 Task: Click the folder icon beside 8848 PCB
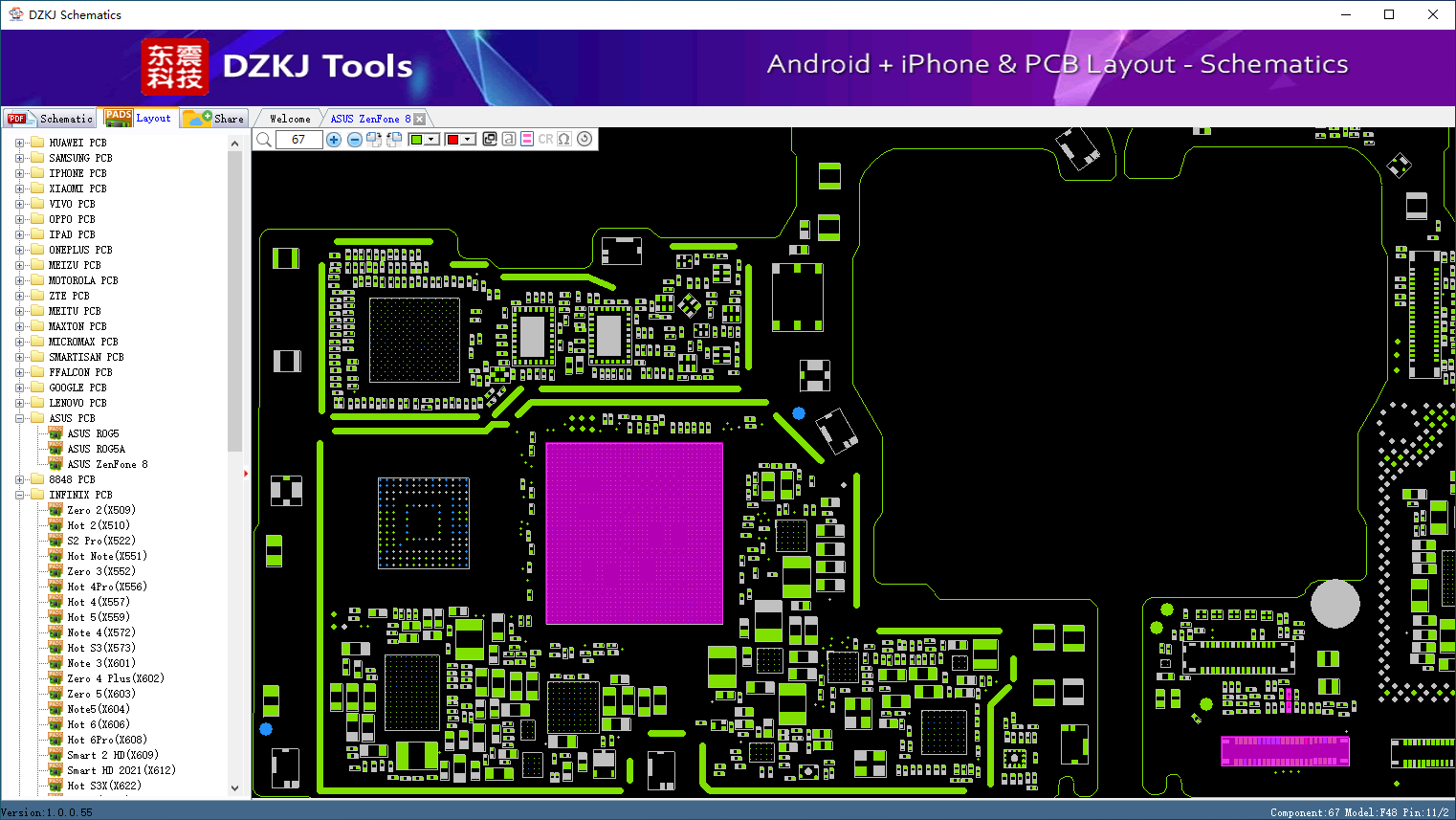37,479
